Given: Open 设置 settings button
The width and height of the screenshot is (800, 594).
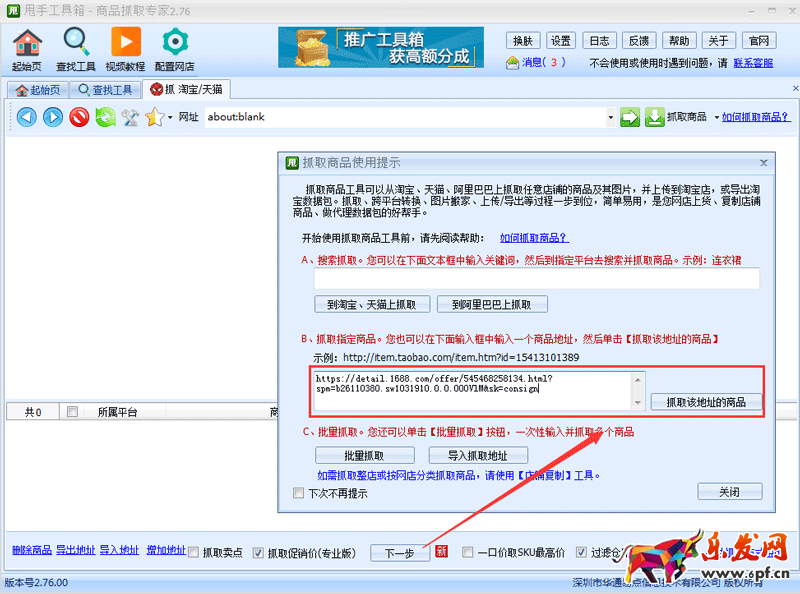Looking at the screenshot, I should [x=561, y=41].
